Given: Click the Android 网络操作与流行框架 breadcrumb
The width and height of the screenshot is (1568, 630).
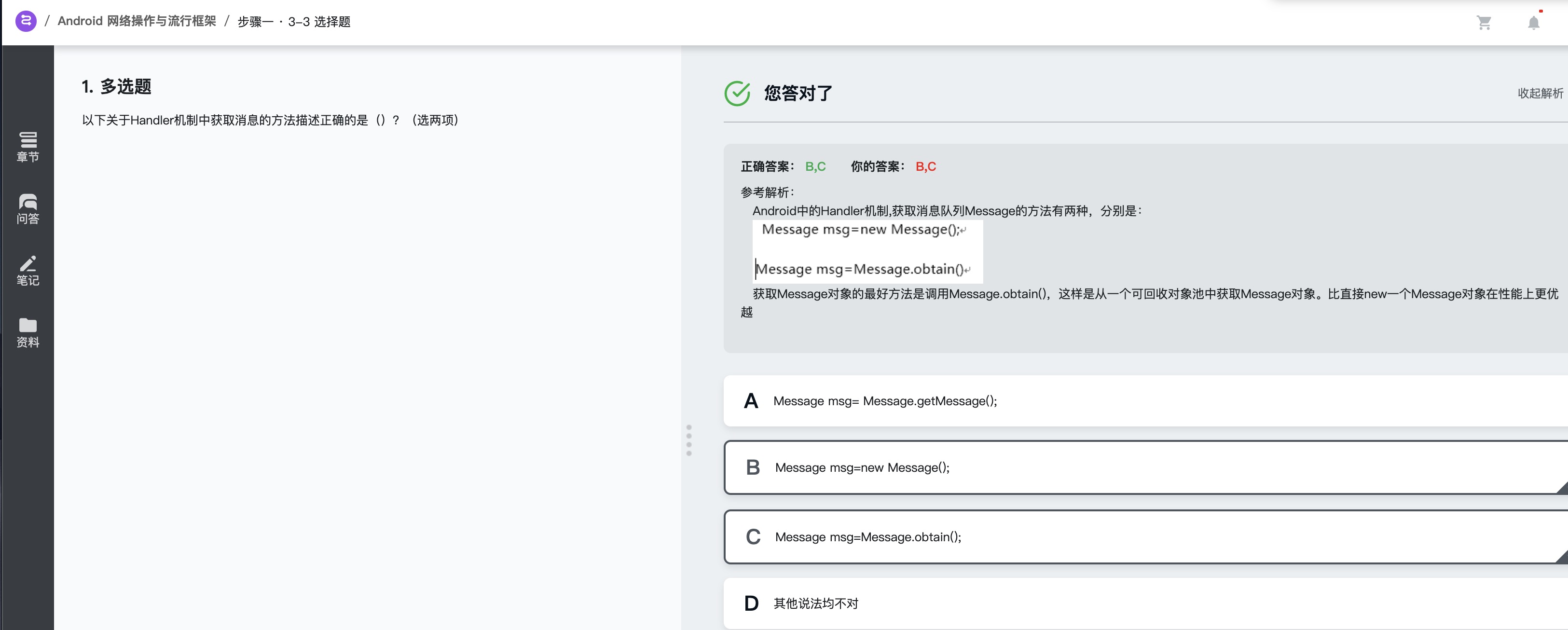Looking at the screenshot, I should (x=137, y=21).
